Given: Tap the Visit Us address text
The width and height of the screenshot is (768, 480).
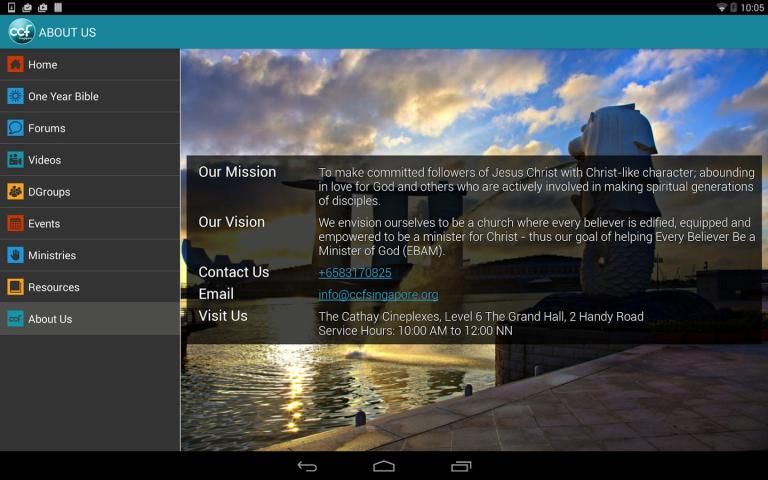Looking at the screenshot, I should (480, 317).
